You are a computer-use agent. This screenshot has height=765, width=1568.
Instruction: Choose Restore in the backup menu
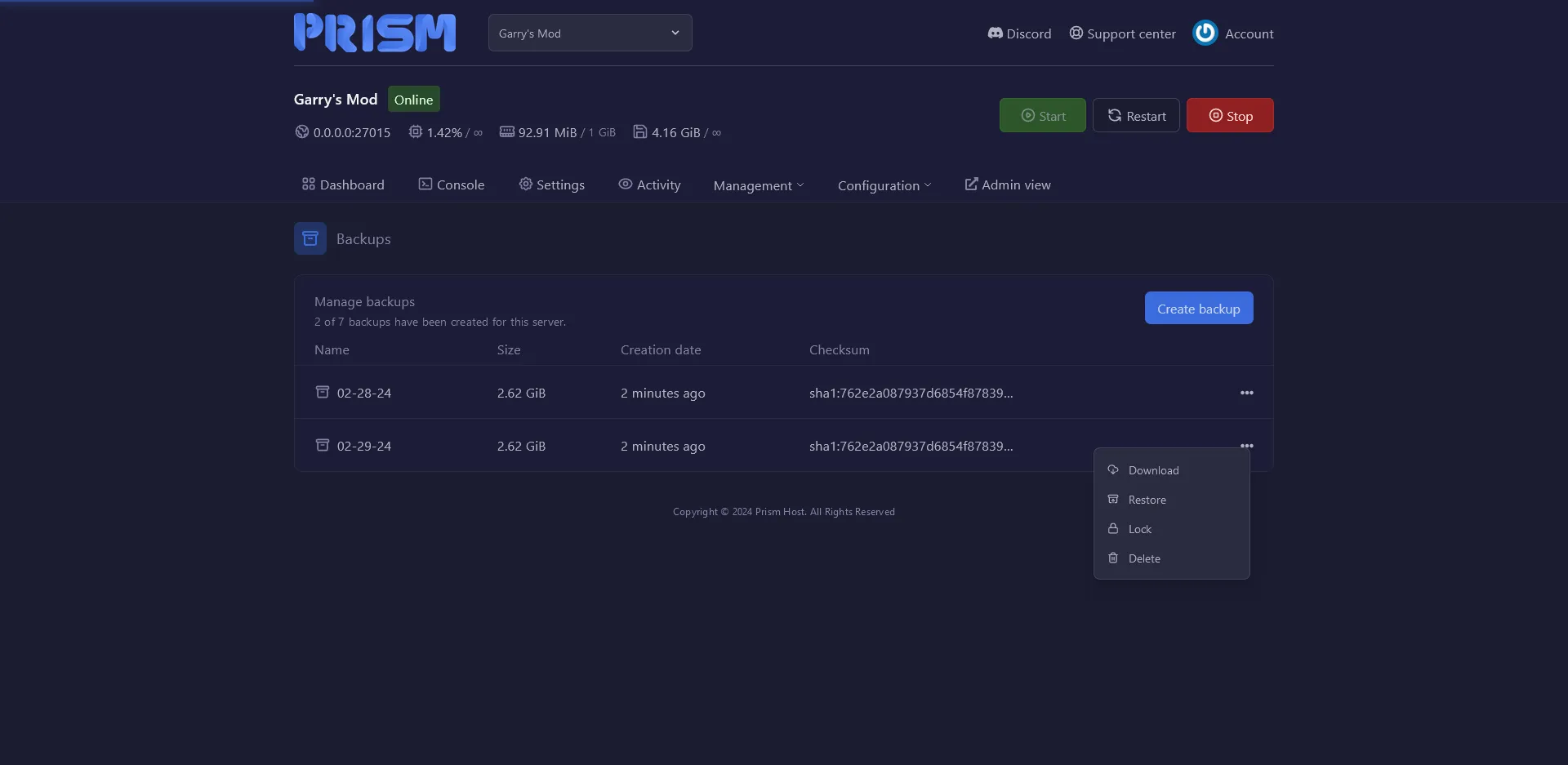1147,500
